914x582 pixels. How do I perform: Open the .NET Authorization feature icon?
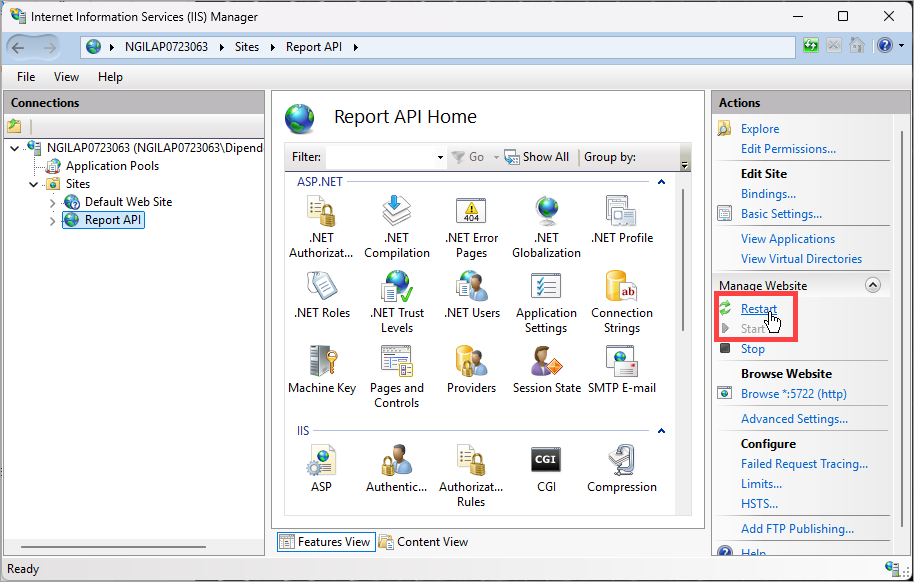point(321,227)
